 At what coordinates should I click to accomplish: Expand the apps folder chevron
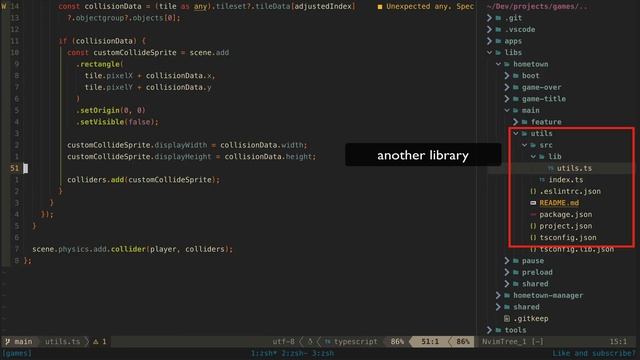click(x=489, y=41)
